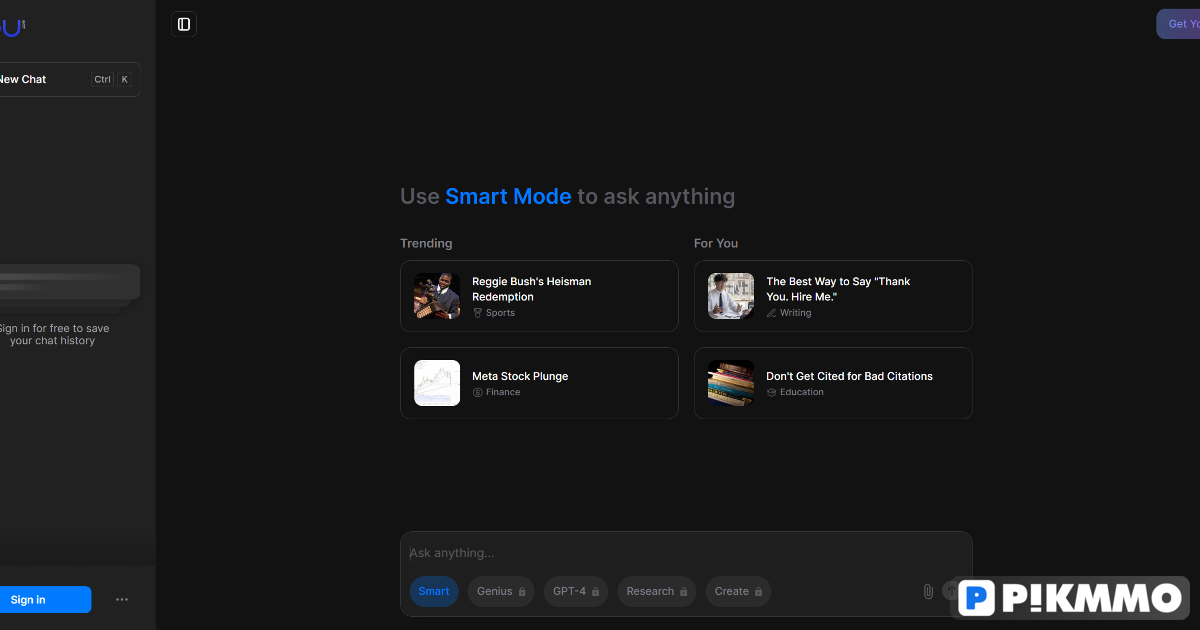Open the Thank You Hire Me thumbnail
Screen dimensions: 1200x630
[731, 296]
